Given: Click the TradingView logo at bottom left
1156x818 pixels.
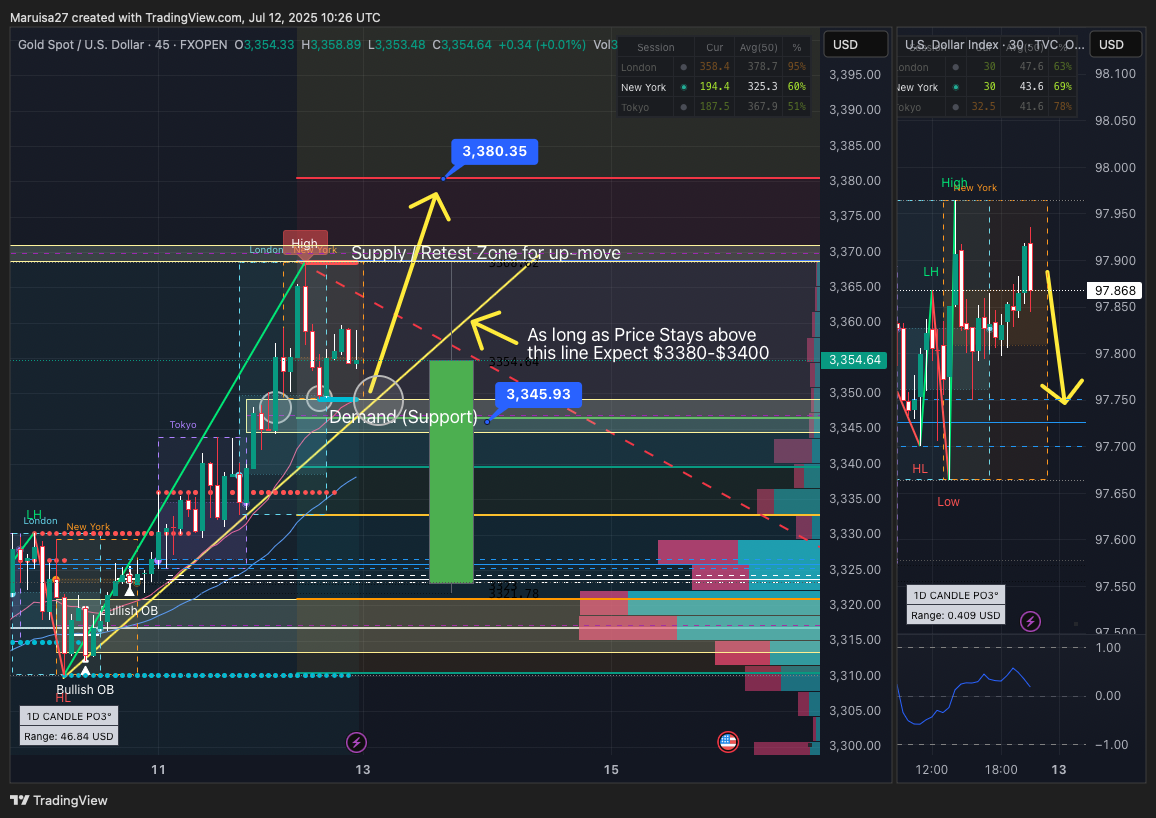Looking at the screenshot, I should click(59, 800).
